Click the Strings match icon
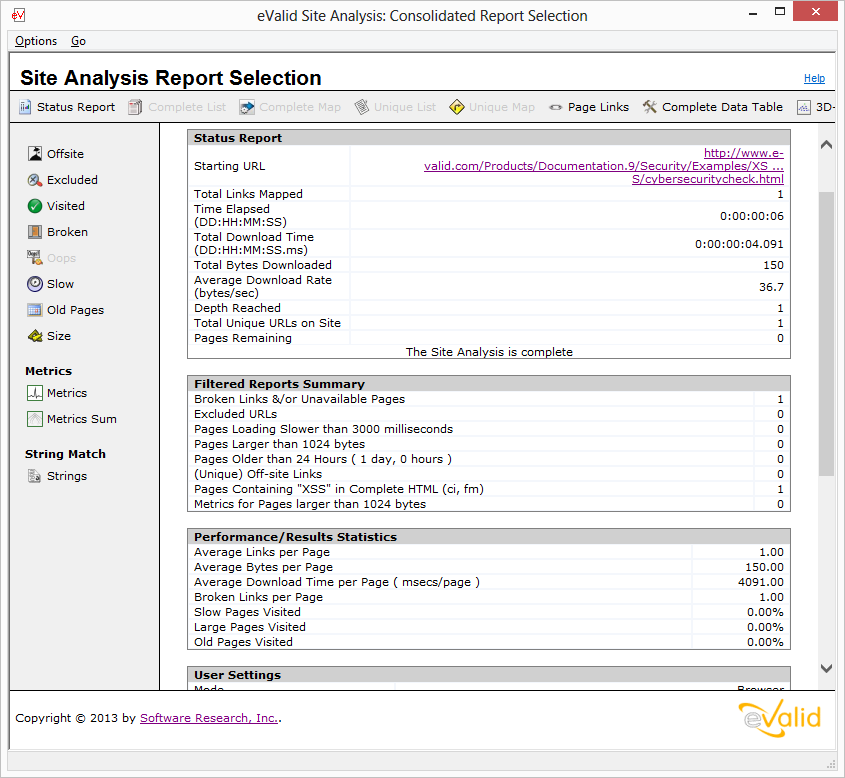Image resolution: width=845 pixels, height=778 pixels. point(34,476)
